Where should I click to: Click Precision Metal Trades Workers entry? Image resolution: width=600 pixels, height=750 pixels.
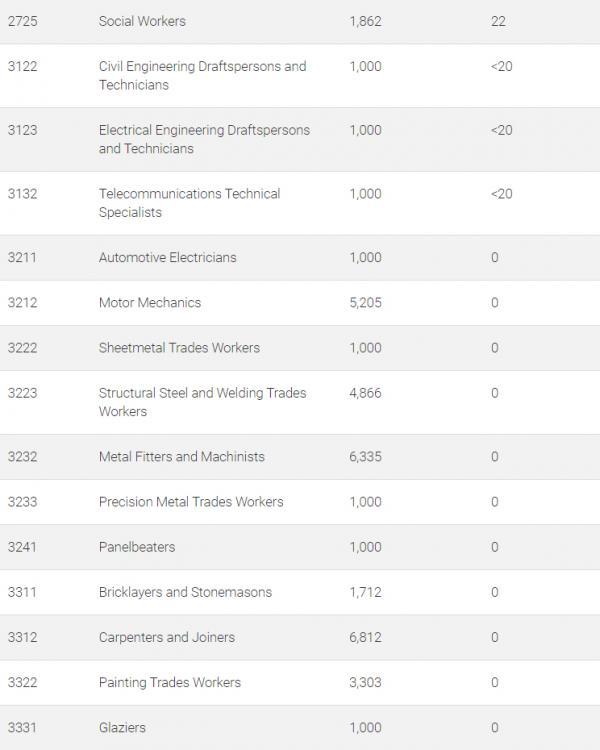[x=191, y=501]
